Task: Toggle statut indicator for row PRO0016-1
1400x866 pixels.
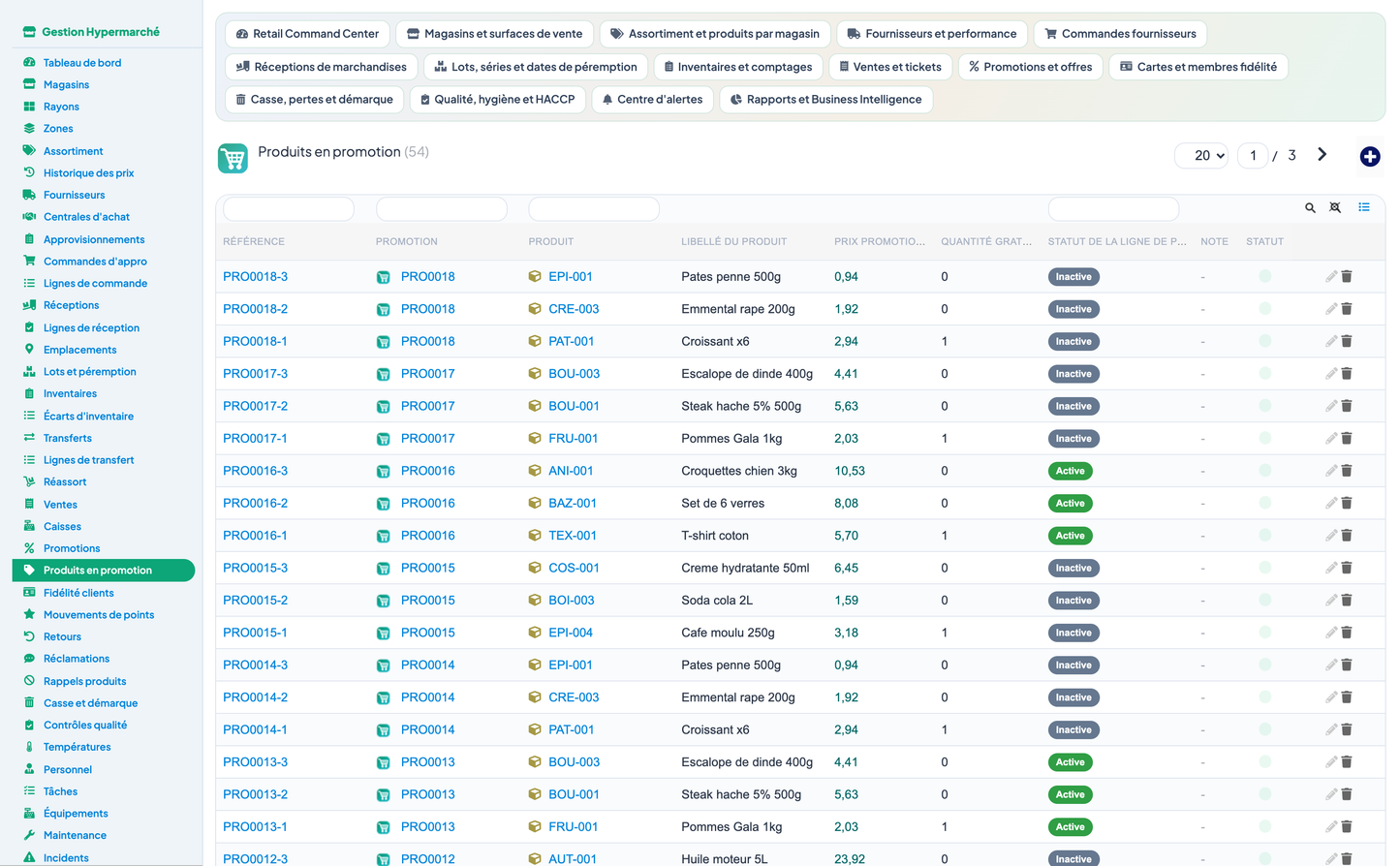Action: click(1264, 535)
